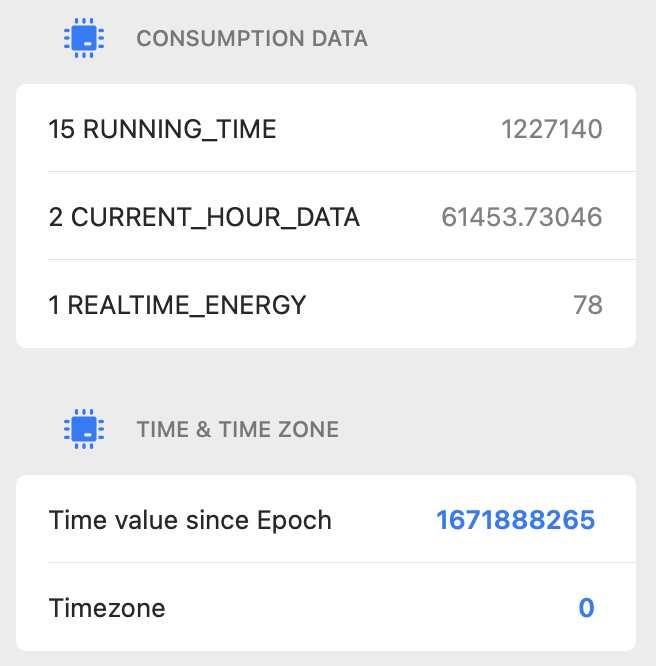This screenshot has width=656, height=666.
Task: Click the number 1 before REALTIME_ENERGY
Action: tap(54, 305)
